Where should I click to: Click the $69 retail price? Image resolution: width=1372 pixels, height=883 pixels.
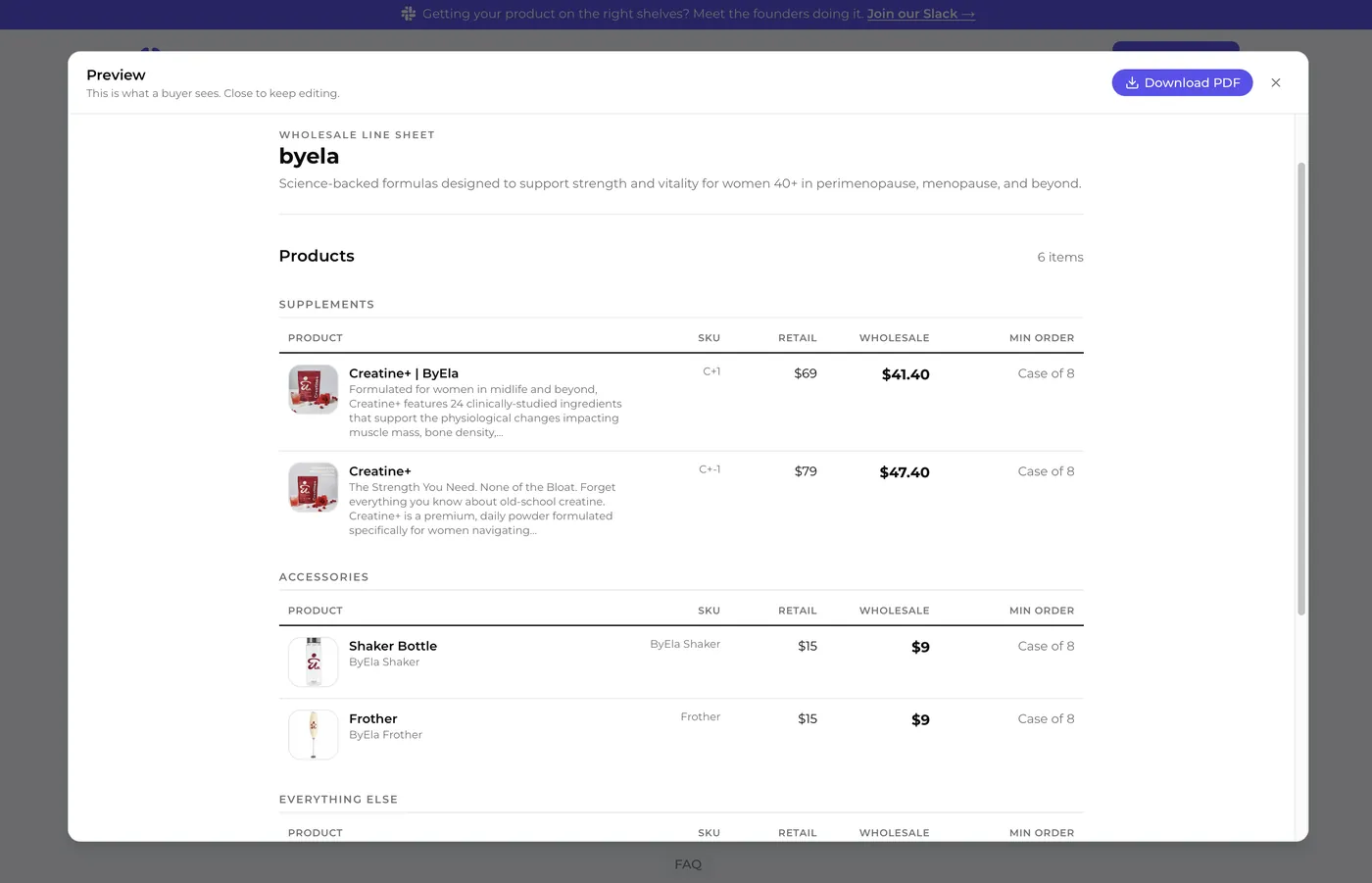tap(806, 373)
